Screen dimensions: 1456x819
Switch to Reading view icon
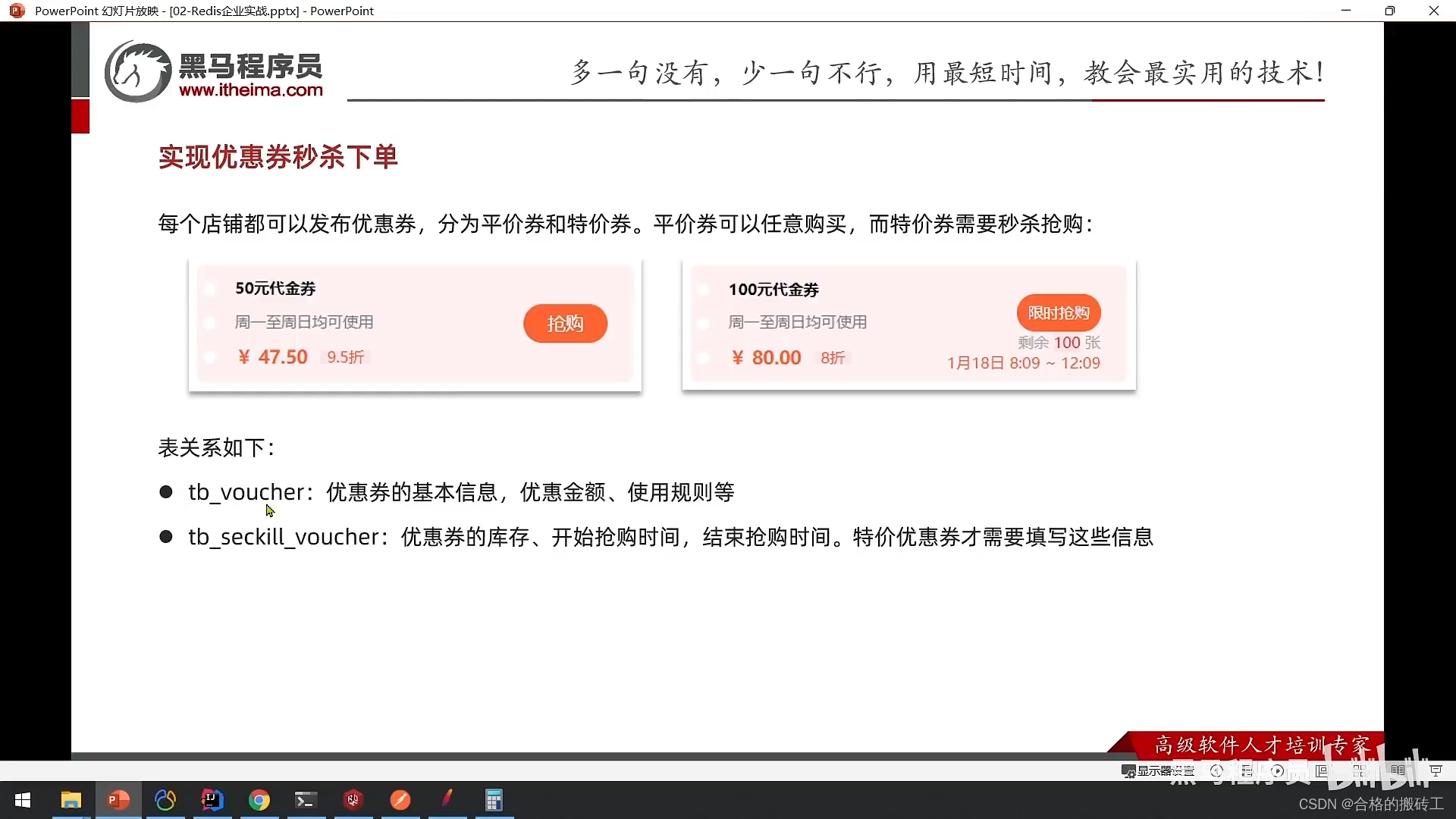(x=1398, y=770)
